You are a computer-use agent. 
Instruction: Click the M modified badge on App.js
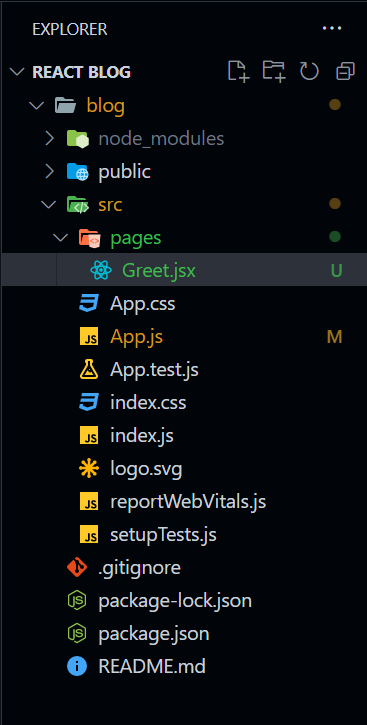point(335,338)
